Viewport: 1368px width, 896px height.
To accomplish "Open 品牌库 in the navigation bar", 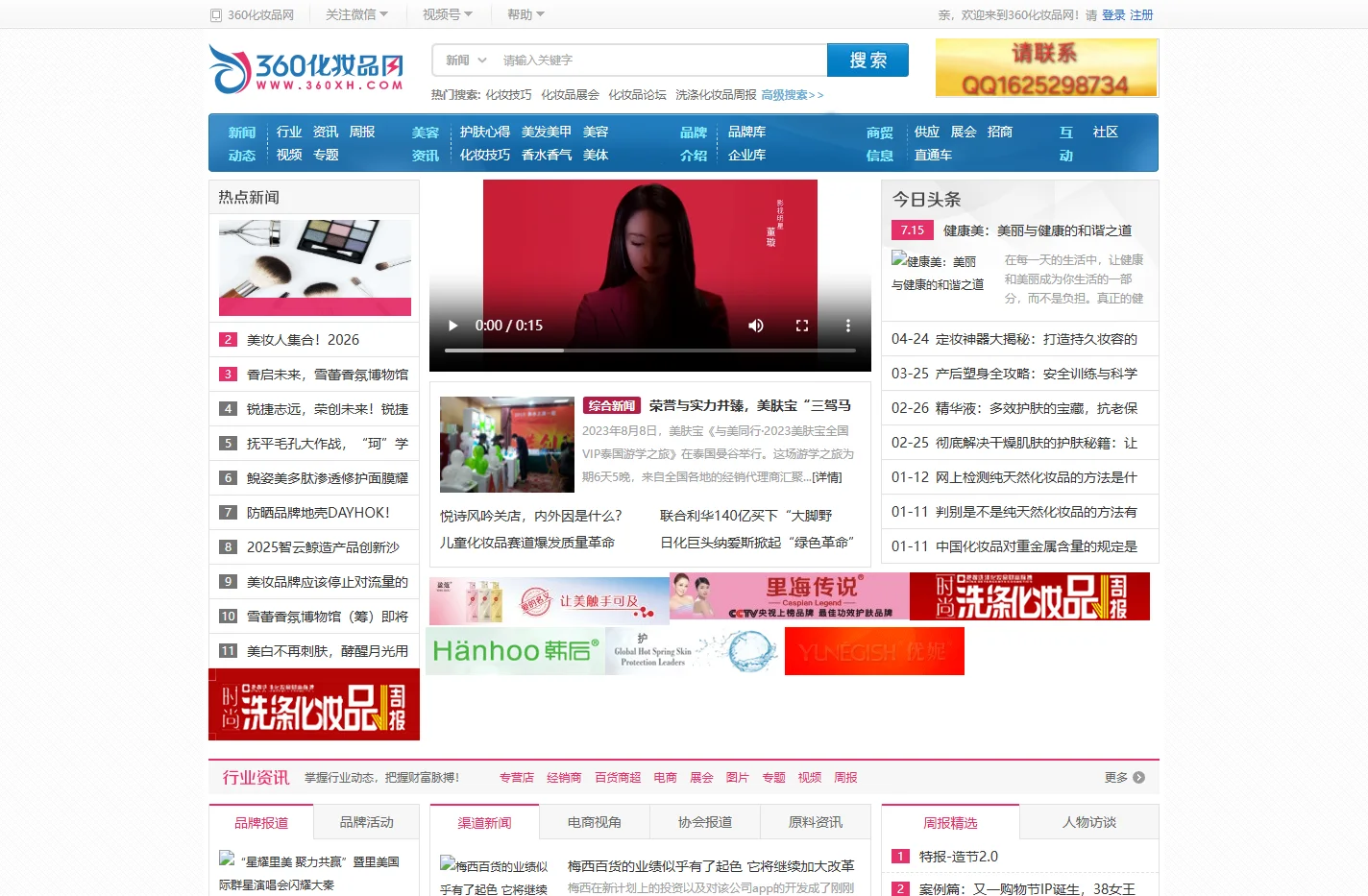I will (746, 132).
